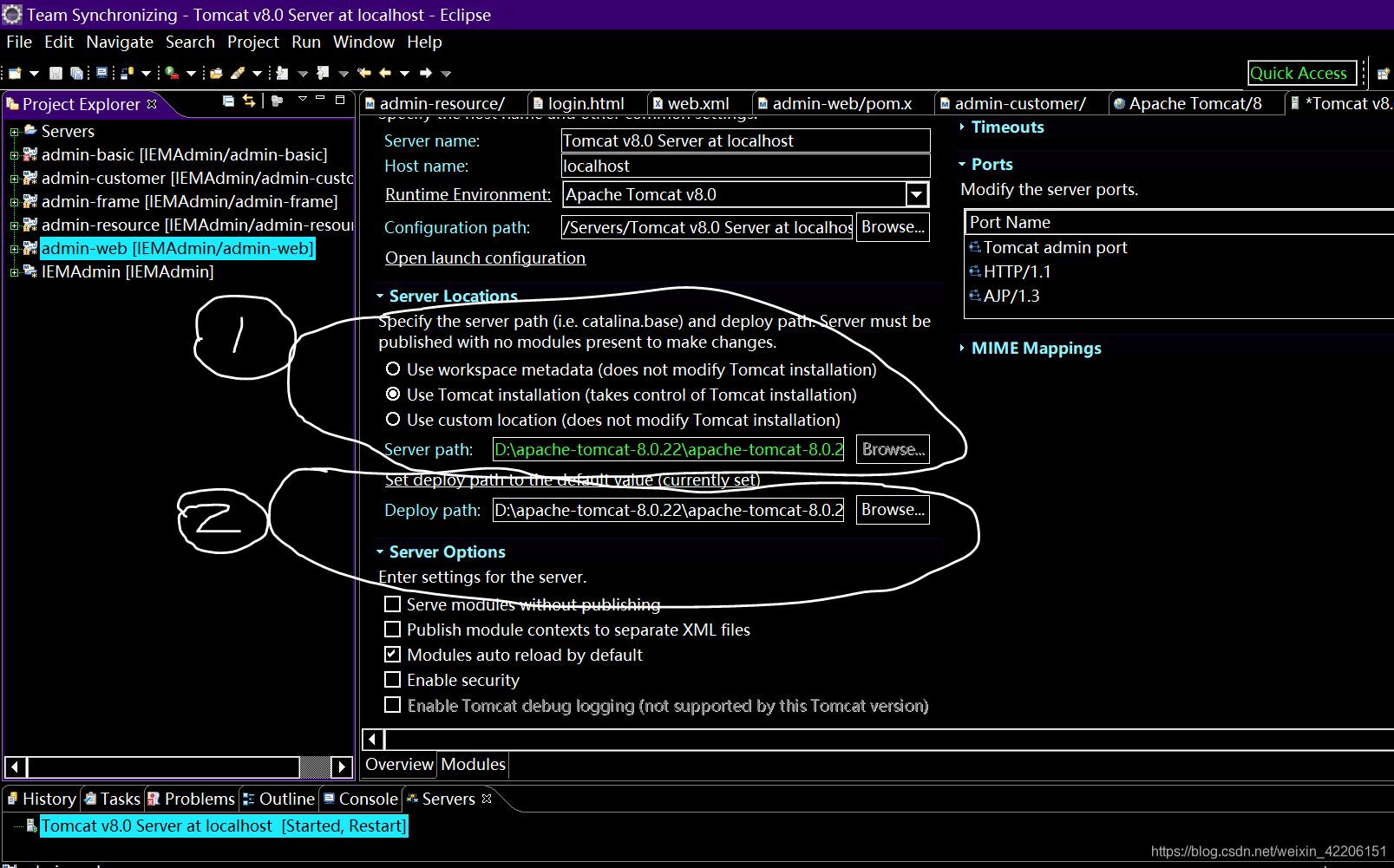Click the Open folder toolbar icon
Viewport: 1394px width, 868px height.
point(216,73)
